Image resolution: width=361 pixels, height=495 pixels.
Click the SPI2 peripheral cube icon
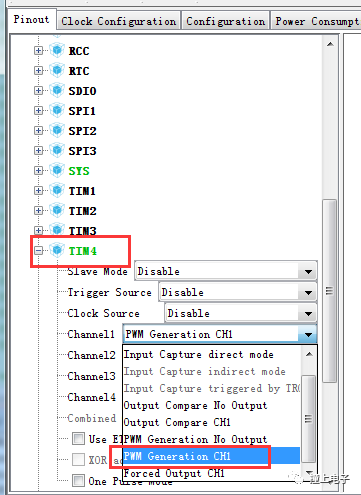[57, 131]
